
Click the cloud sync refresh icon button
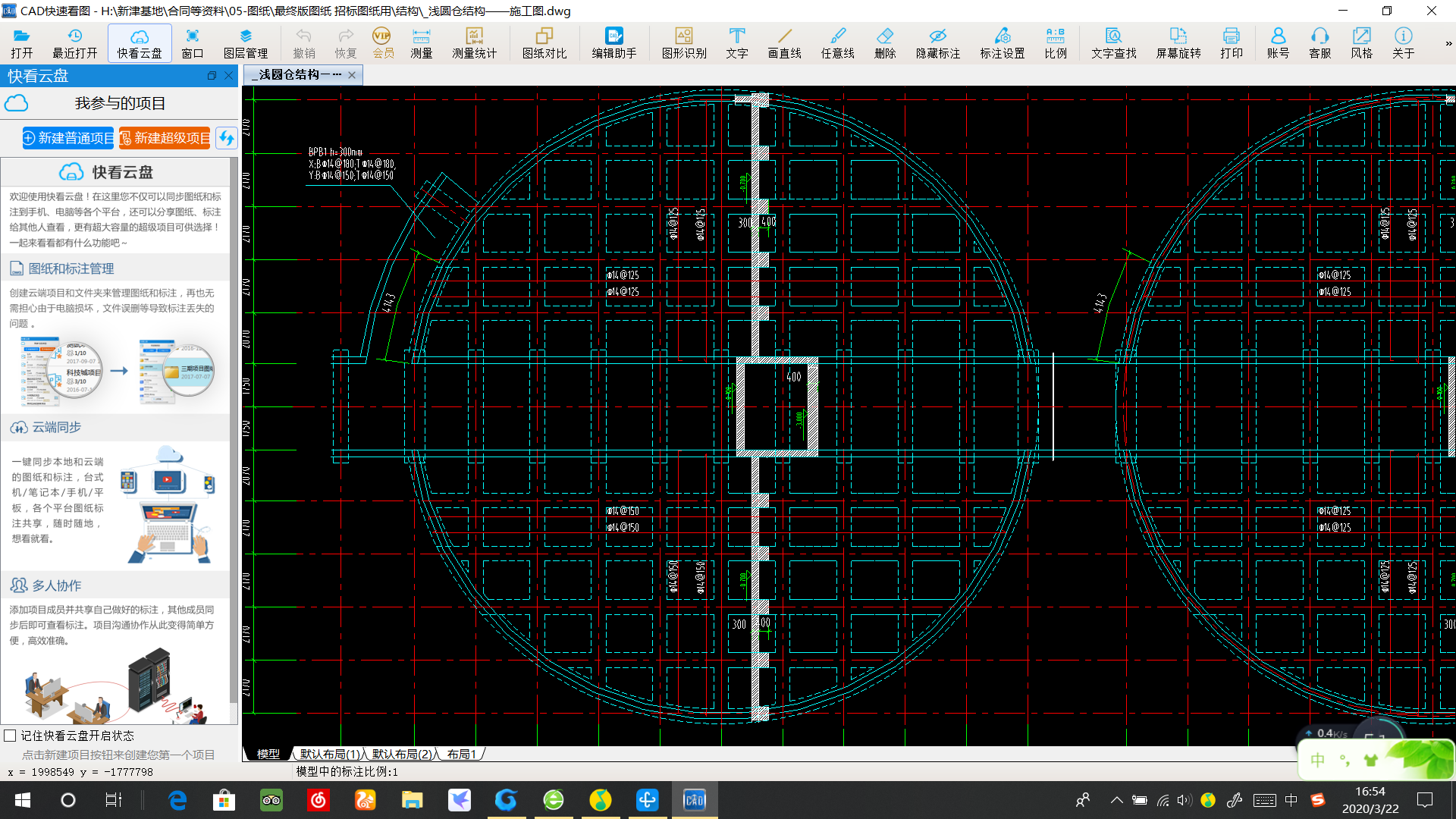(x=226, y=138)
